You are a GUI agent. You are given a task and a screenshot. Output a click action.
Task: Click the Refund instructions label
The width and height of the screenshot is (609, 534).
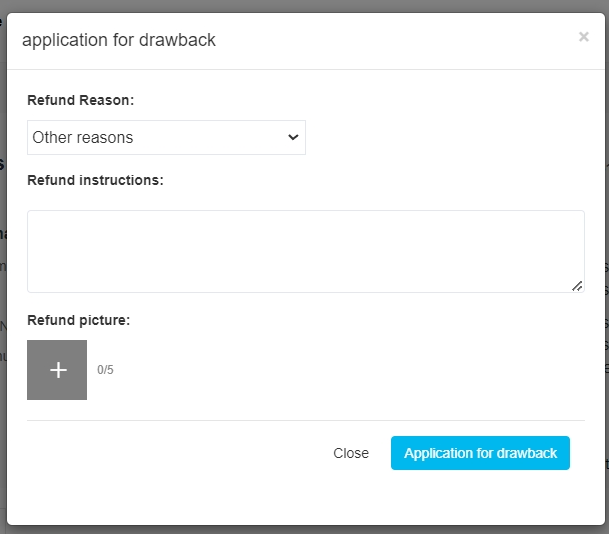(95, 180)
